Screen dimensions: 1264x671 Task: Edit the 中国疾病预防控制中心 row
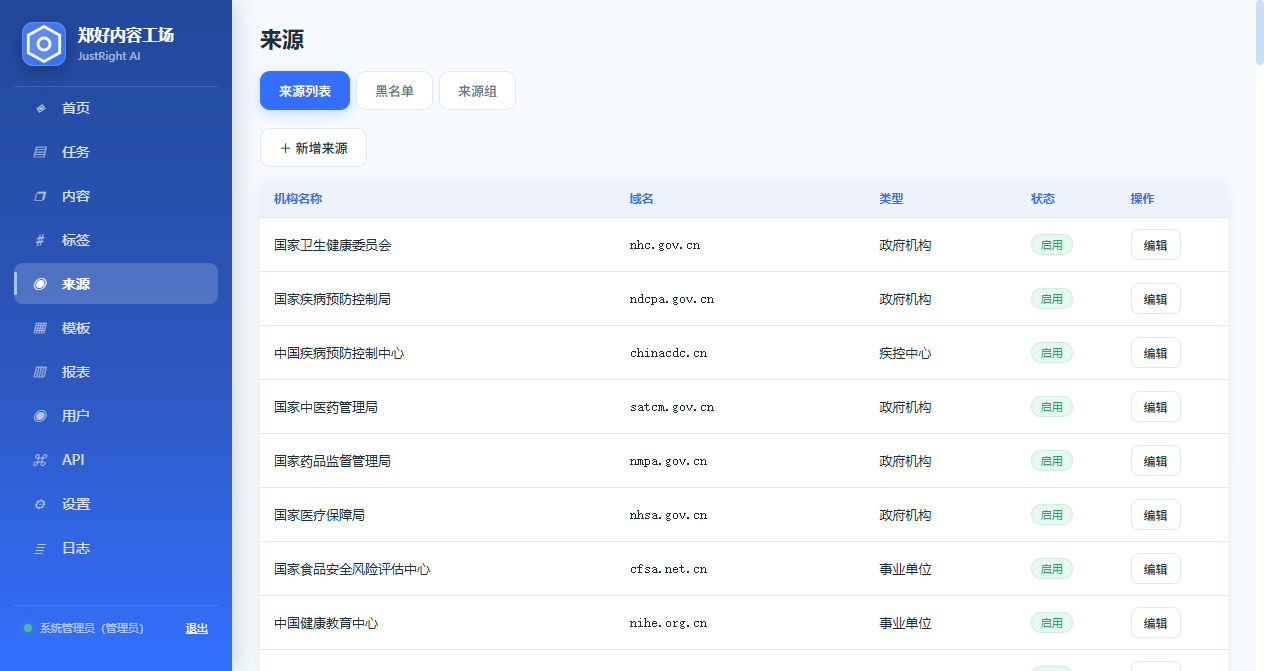(x=1155, y=353)
